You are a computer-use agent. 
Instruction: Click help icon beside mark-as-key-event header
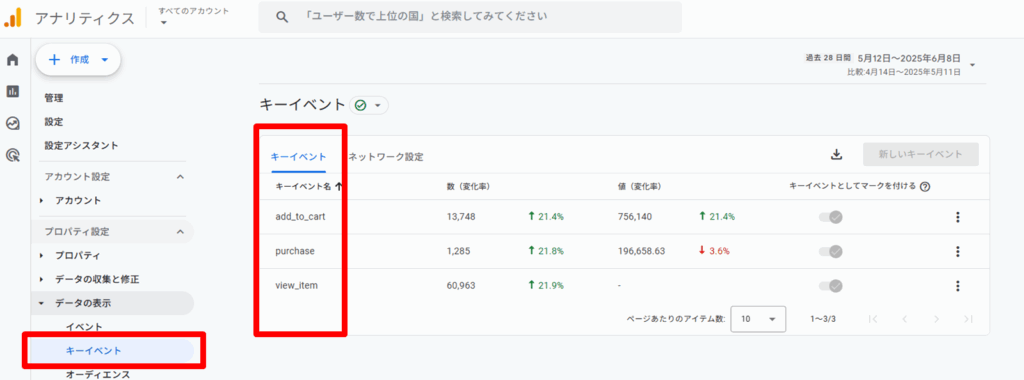pyautogui.click(x=925, y=187)
